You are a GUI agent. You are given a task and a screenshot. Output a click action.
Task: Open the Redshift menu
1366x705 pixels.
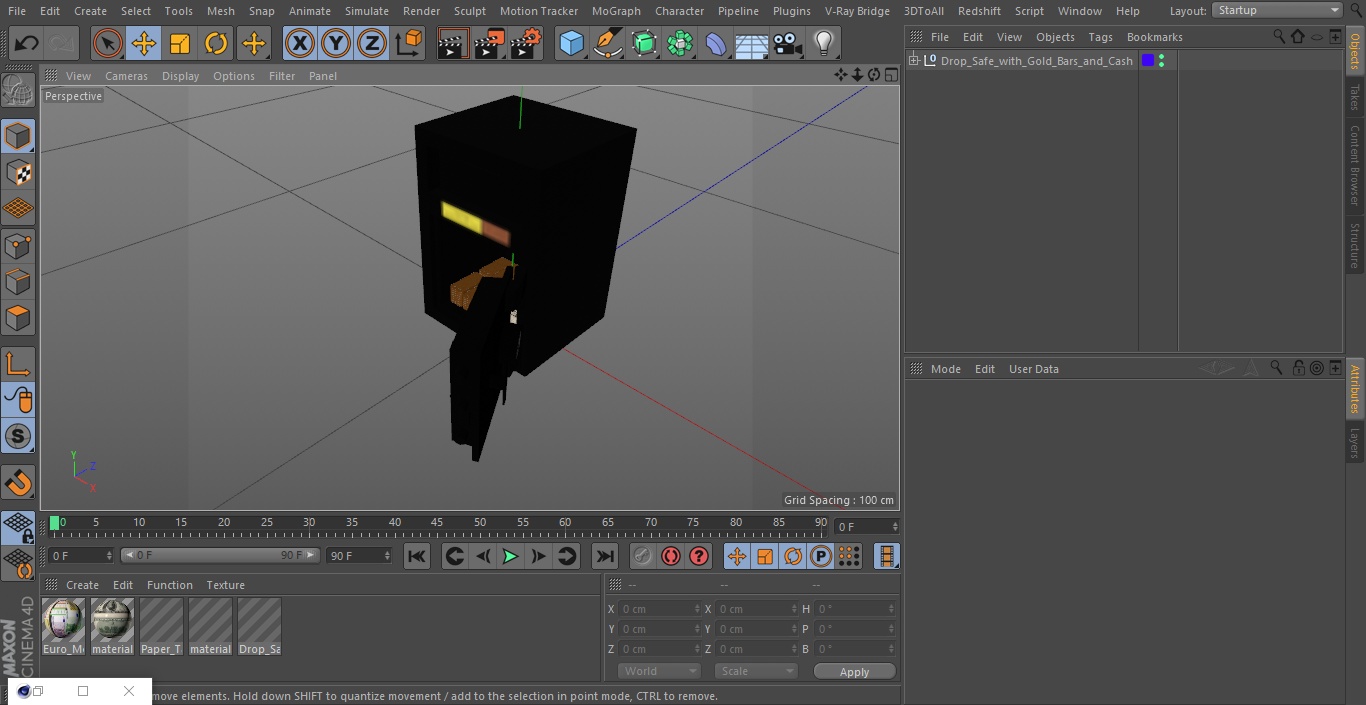pyautogui.click(x=979, y=11)
